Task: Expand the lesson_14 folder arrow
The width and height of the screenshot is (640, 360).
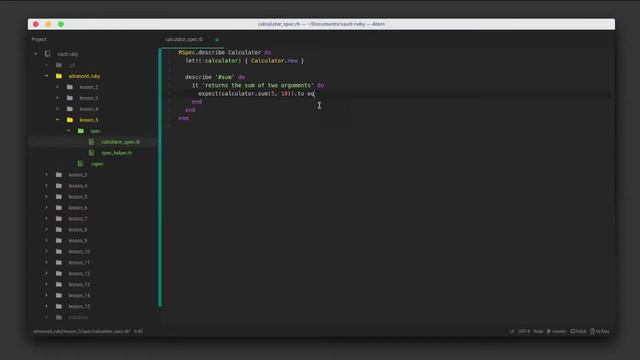Action: pyautogui.click(x=47, y=296)
